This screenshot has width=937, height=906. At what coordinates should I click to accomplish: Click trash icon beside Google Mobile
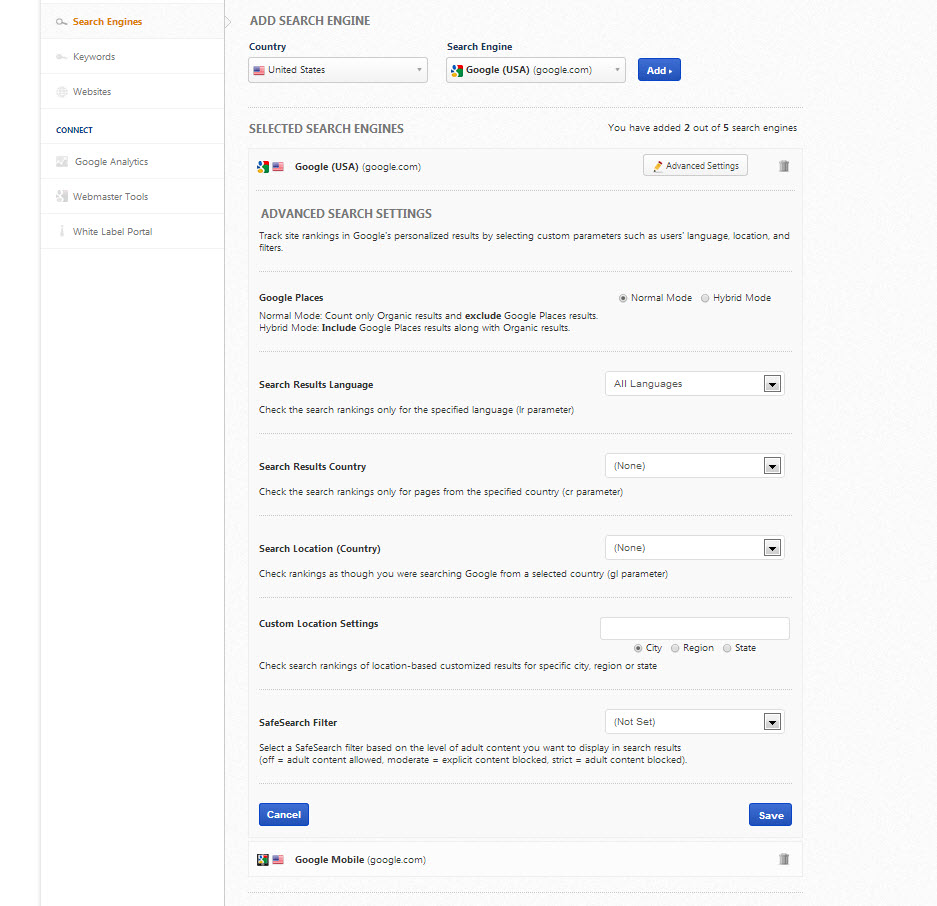tap(784, 859)
